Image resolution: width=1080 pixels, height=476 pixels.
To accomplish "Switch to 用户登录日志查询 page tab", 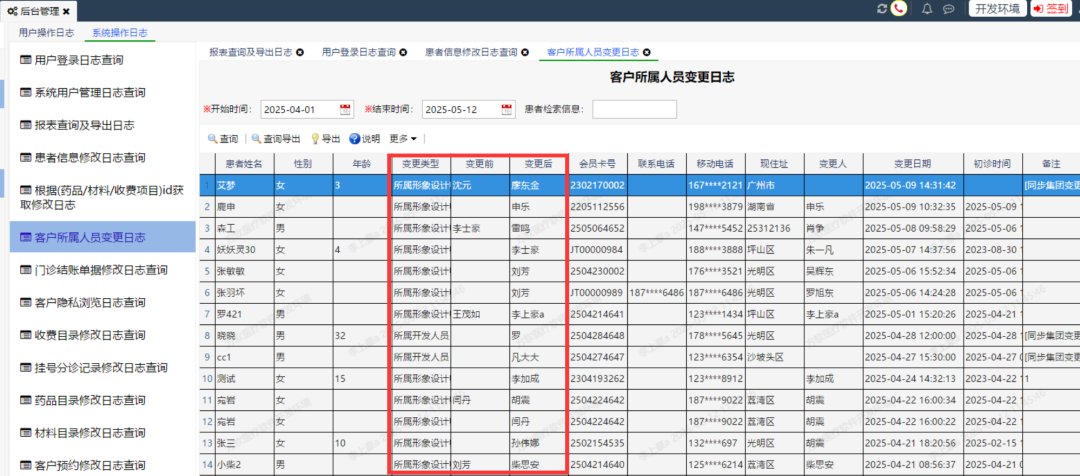I will pos(358,52).
